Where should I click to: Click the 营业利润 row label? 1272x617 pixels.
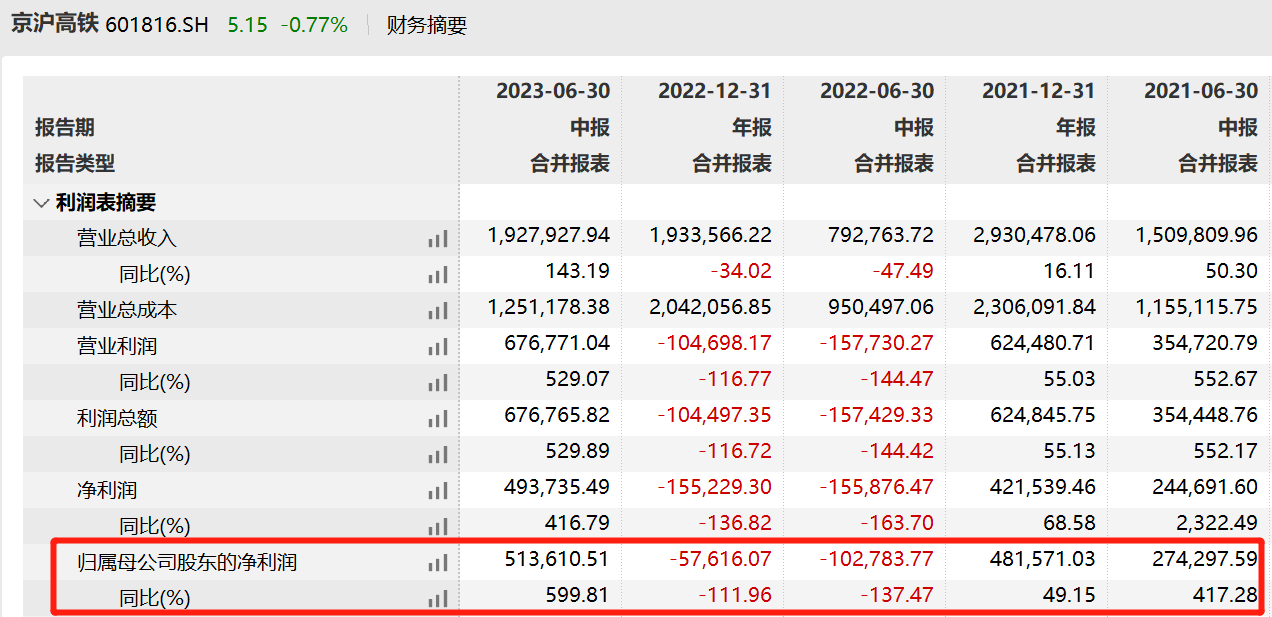pyautogui.click(x=117, y=346)
